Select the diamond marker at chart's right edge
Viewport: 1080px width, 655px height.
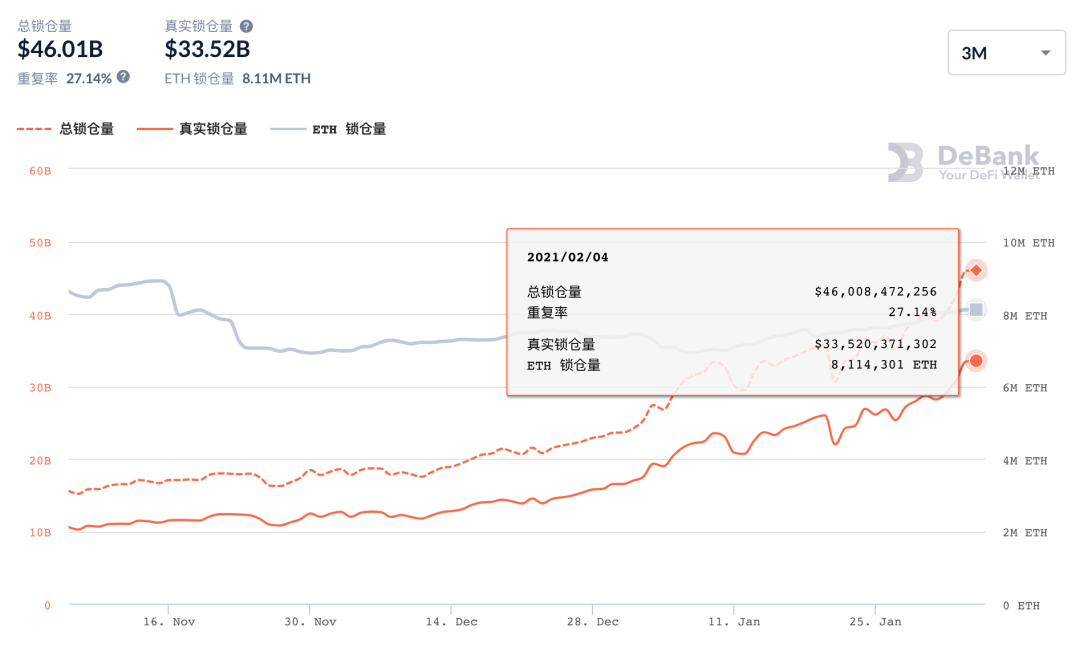point(975,270)
